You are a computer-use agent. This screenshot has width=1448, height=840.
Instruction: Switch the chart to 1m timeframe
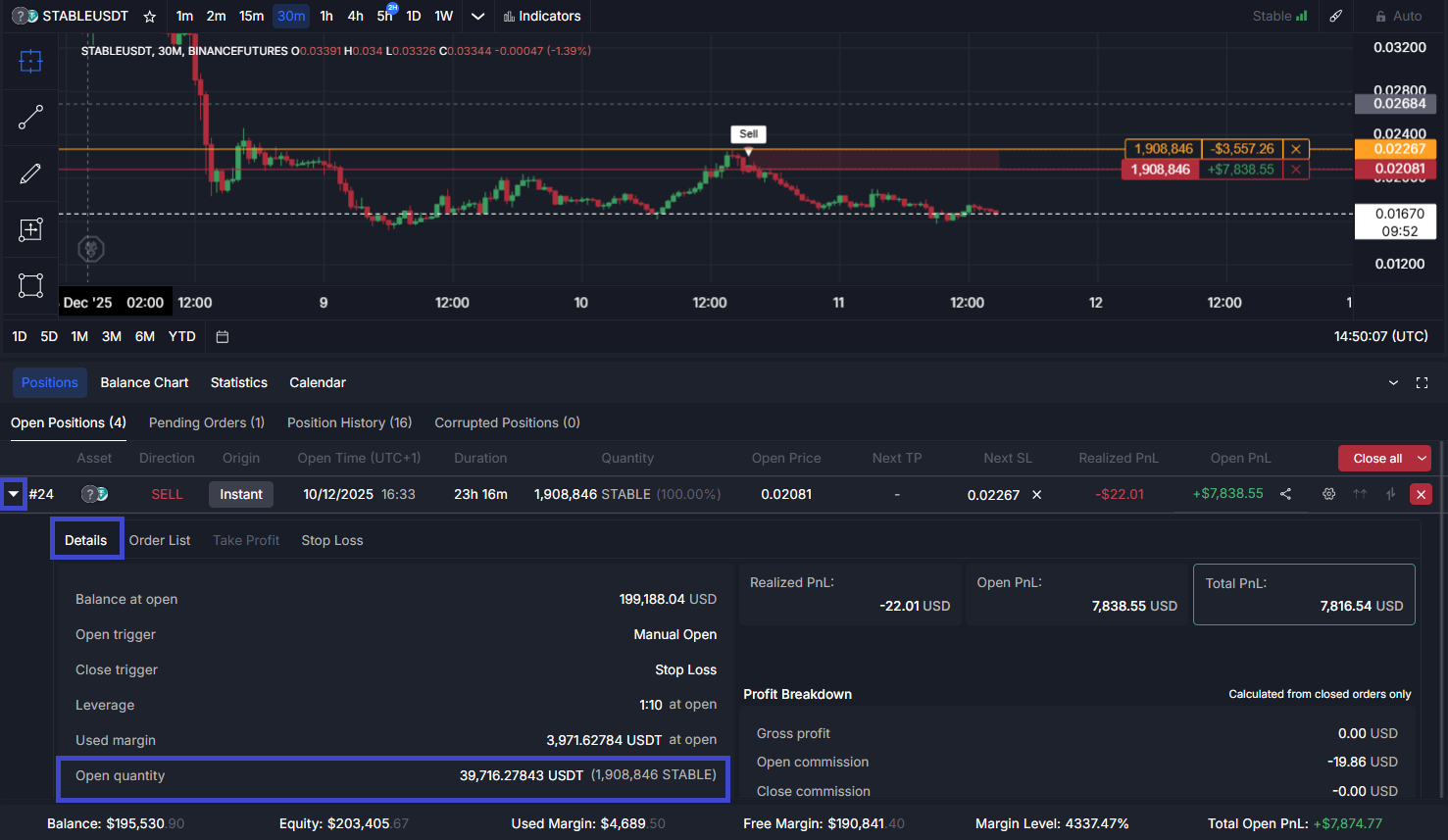pyautogui.click(x=184, y=17)
